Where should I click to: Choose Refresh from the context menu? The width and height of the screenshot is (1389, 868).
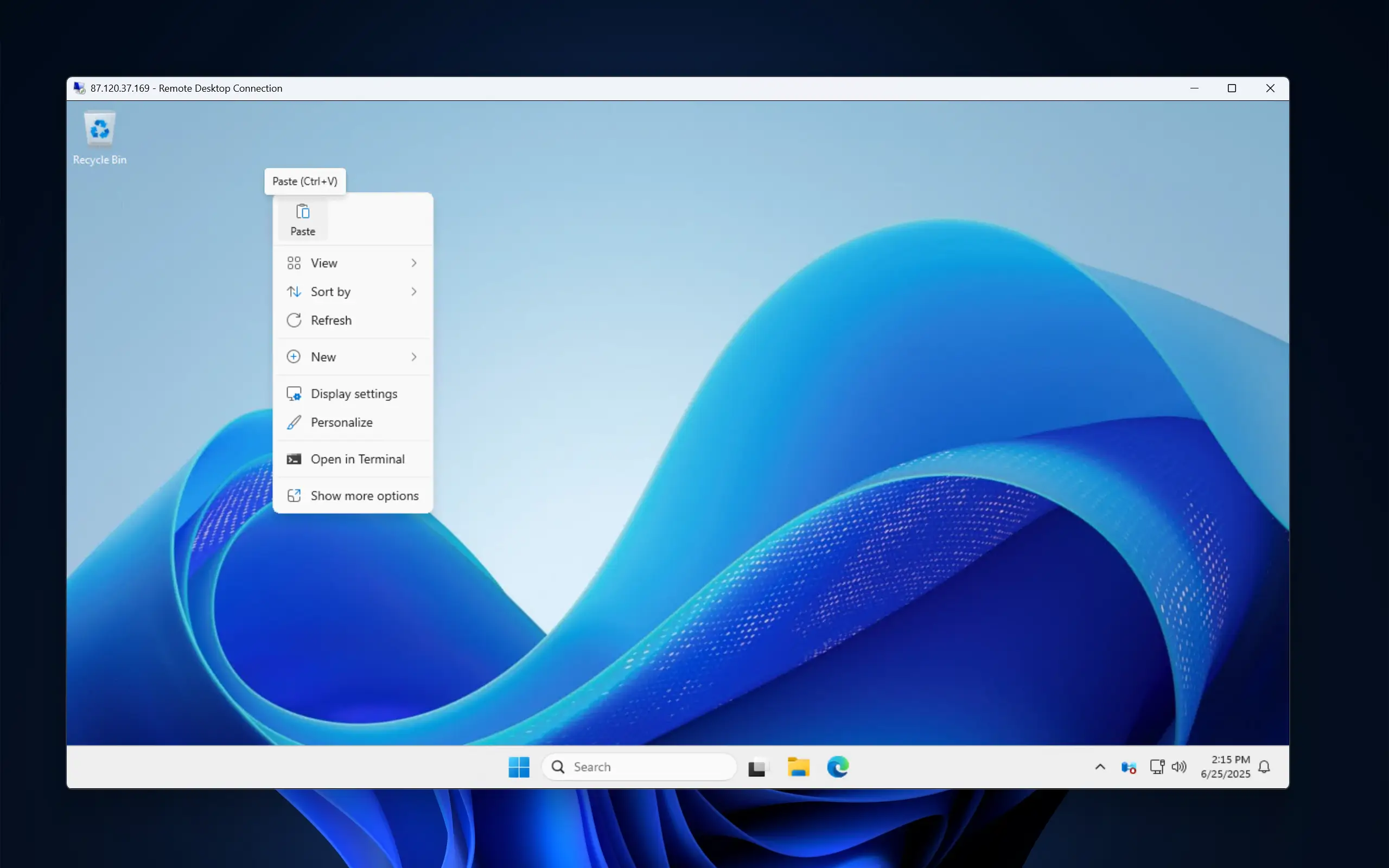pyautogui.click(x=353, y=320)
